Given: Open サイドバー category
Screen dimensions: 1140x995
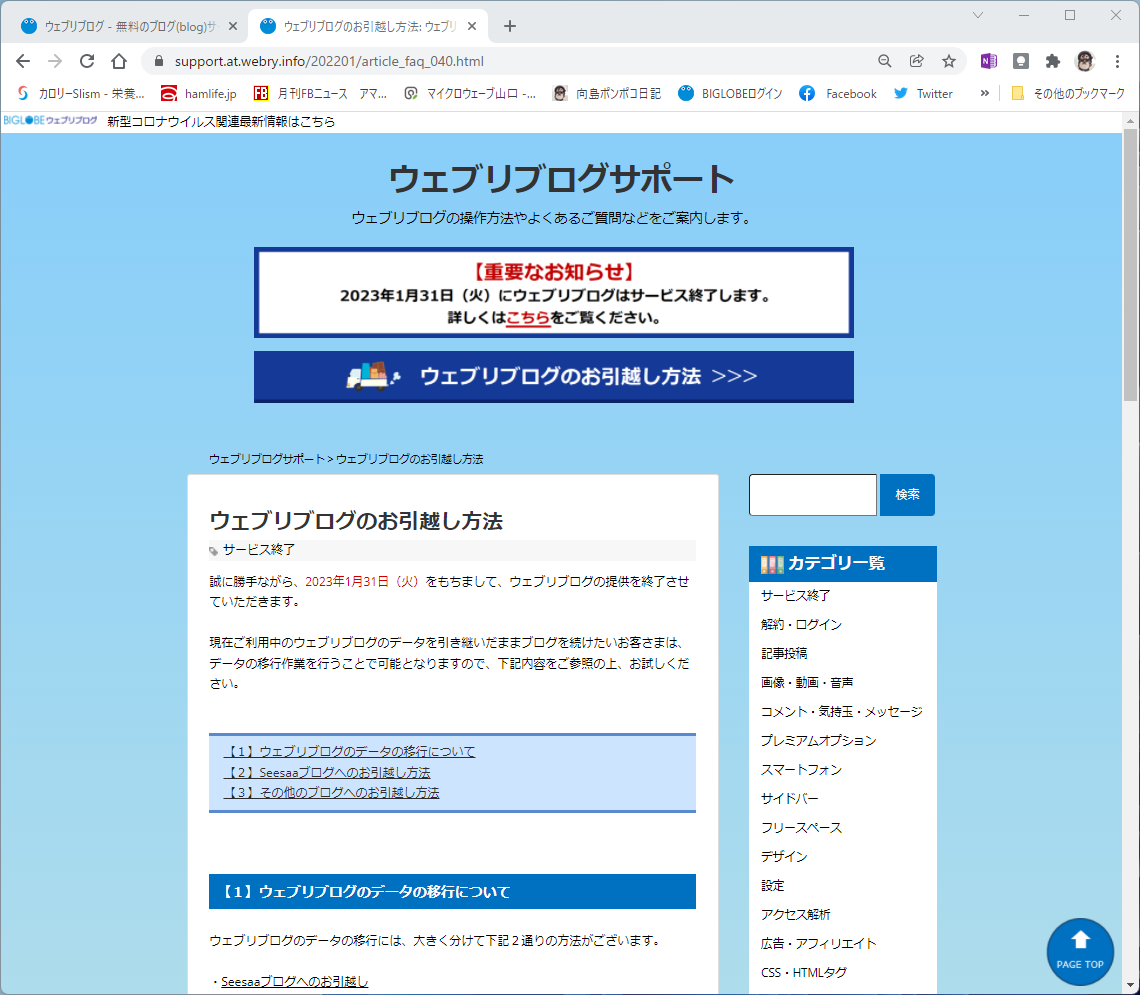Looking at the screenshot, I should (790, 799).
